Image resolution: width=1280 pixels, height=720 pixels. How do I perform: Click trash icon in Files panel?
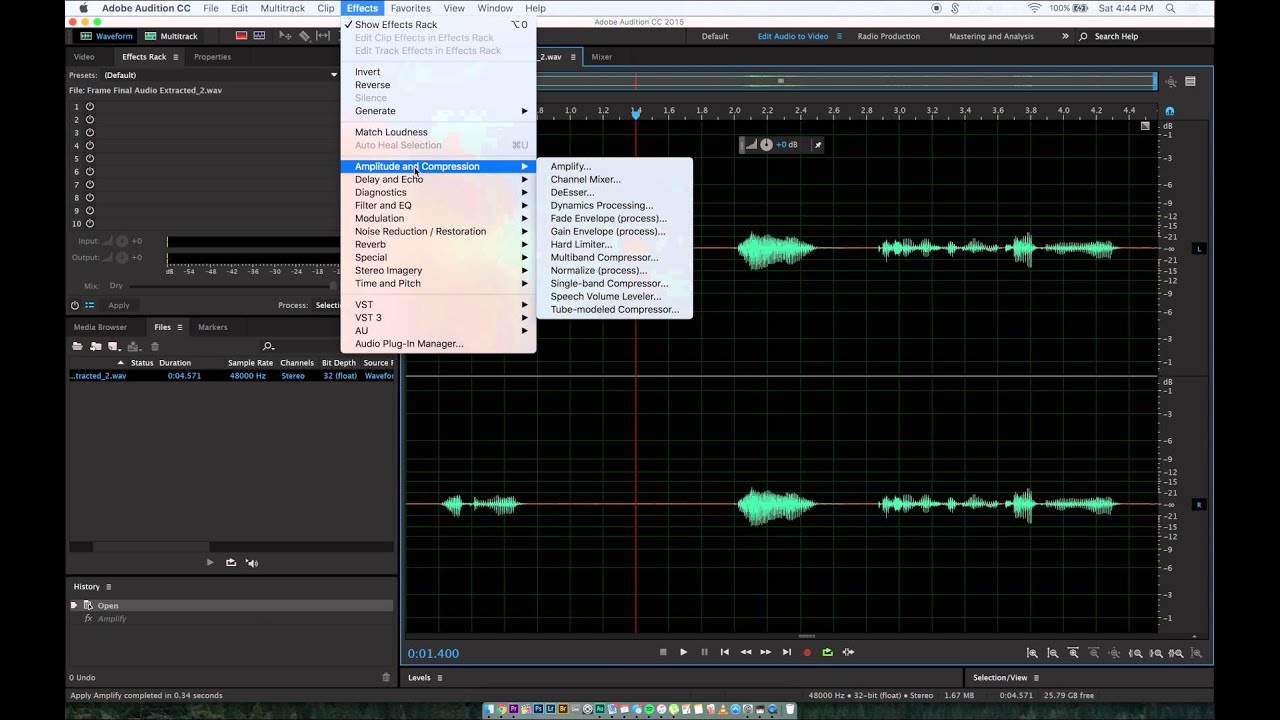pos(154,346)
